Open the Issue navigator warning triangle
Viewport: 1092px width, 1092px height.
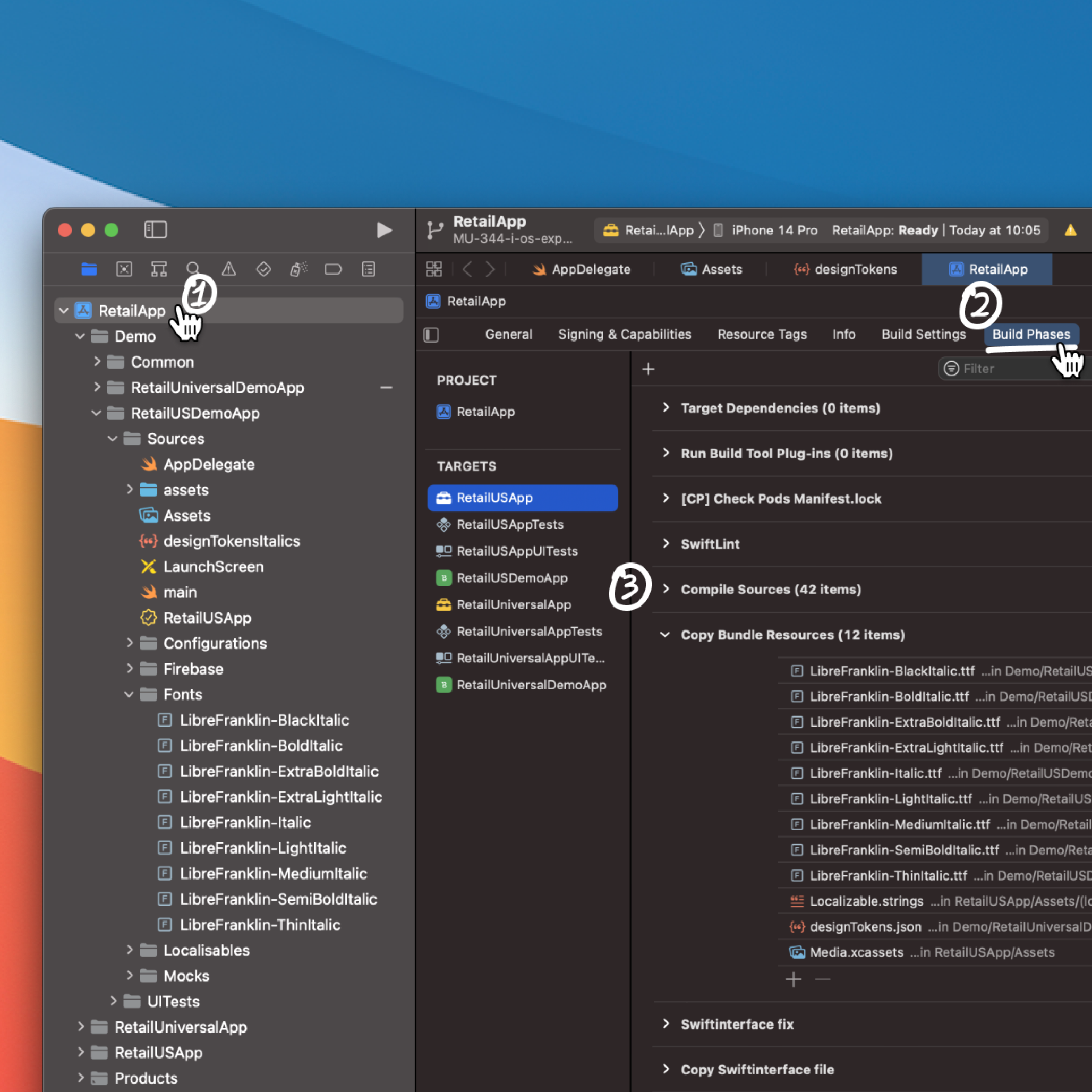228,269
